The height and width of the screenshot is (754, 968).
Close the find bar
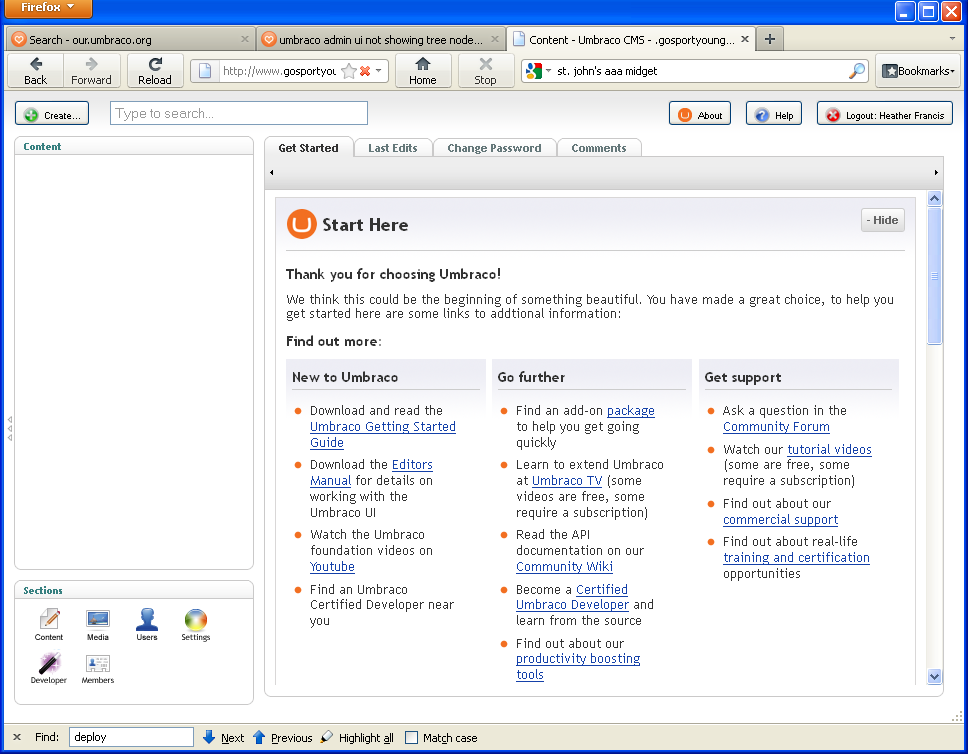(x=17, y=738)
